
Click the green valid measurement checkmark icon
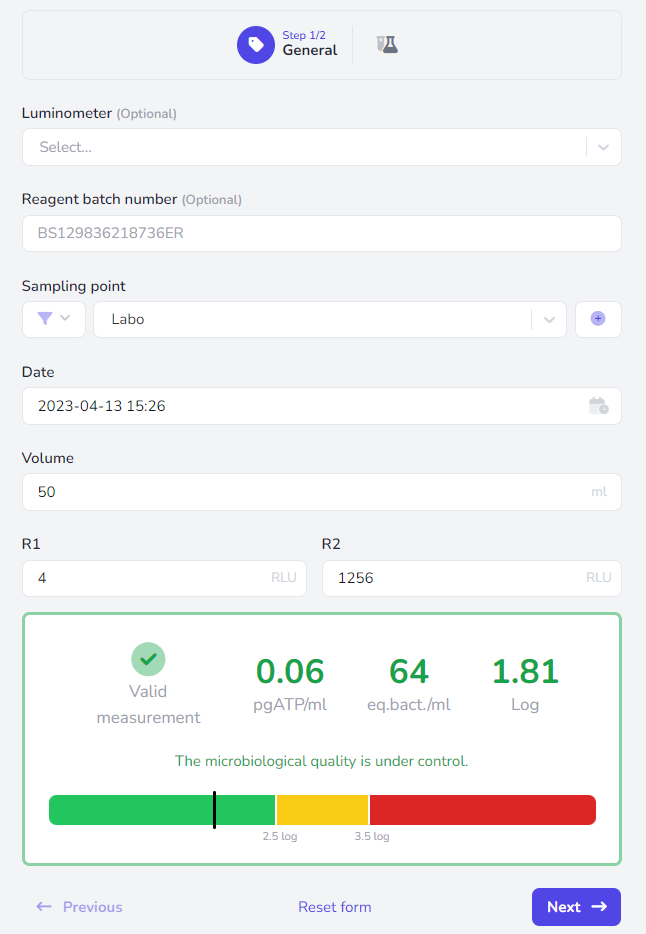pos(148,659)
